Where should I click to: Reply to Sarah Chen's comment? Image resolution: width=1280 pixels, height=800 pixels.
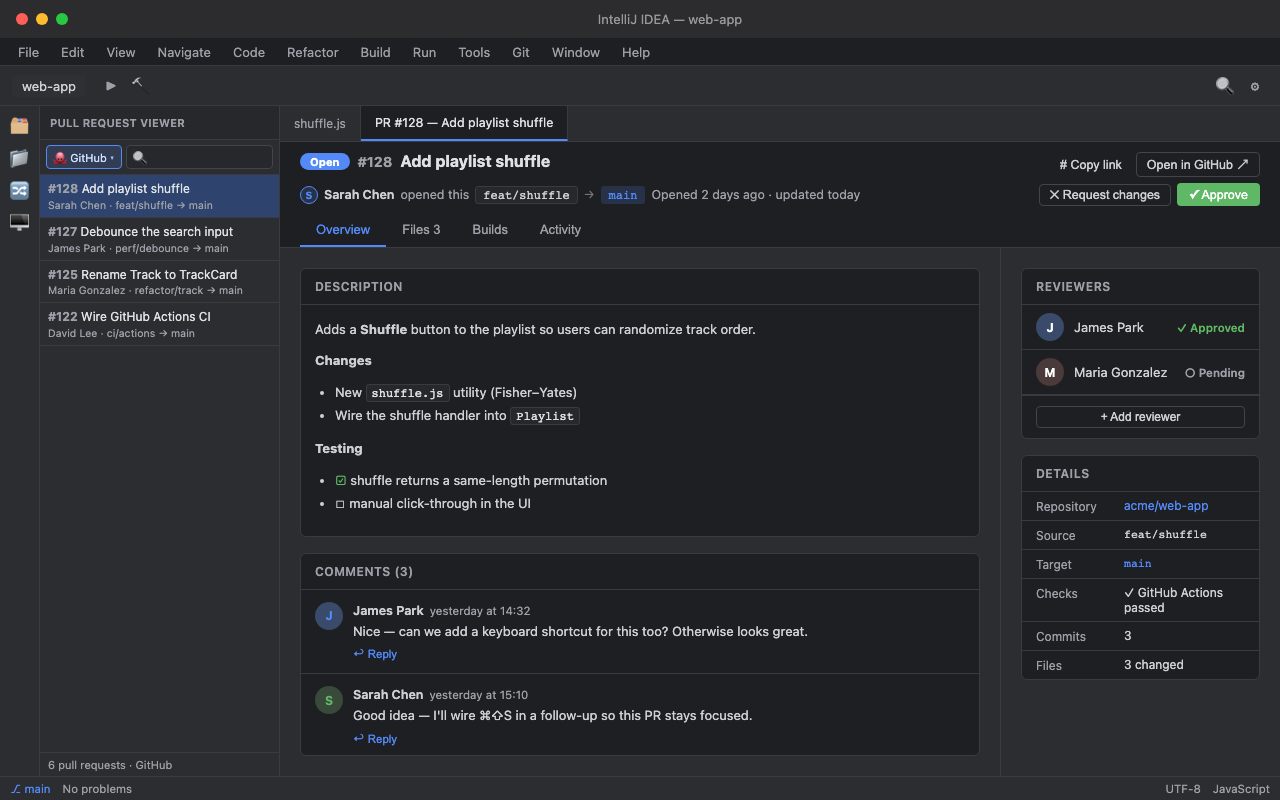point(375,739)
